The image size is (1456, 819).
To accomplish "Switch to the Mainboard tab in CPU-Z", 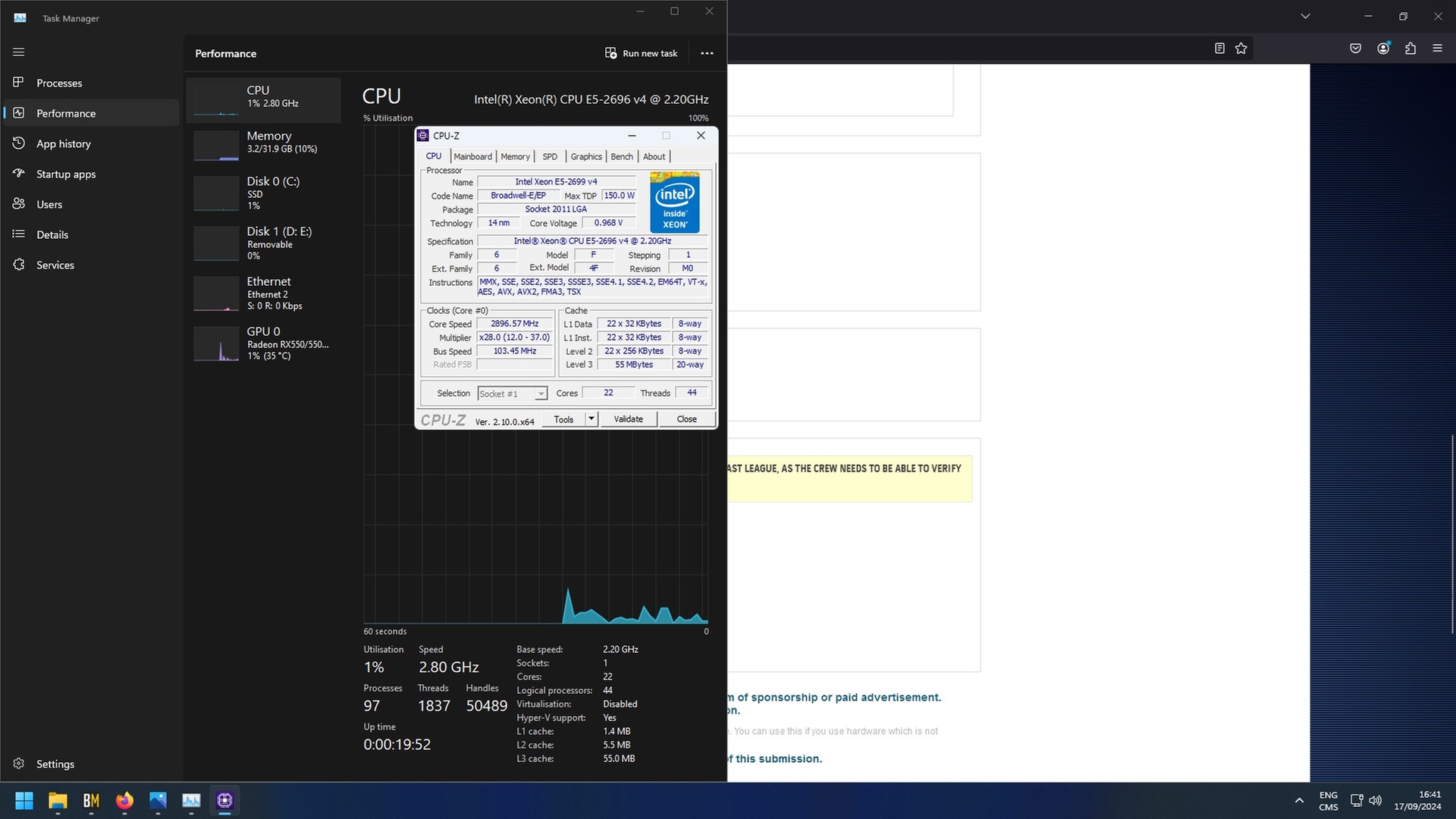I will click(472, 156).
